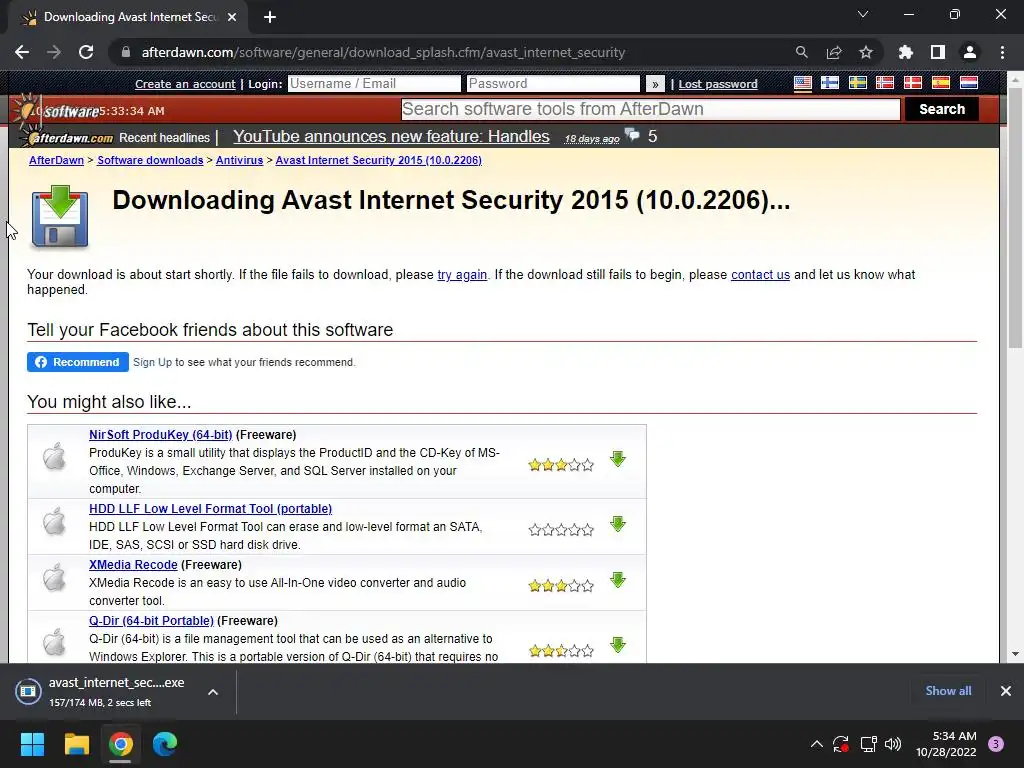
Task: Open Avast Internet Security 2015 breadcrumb
Action: tap(378, 160)
